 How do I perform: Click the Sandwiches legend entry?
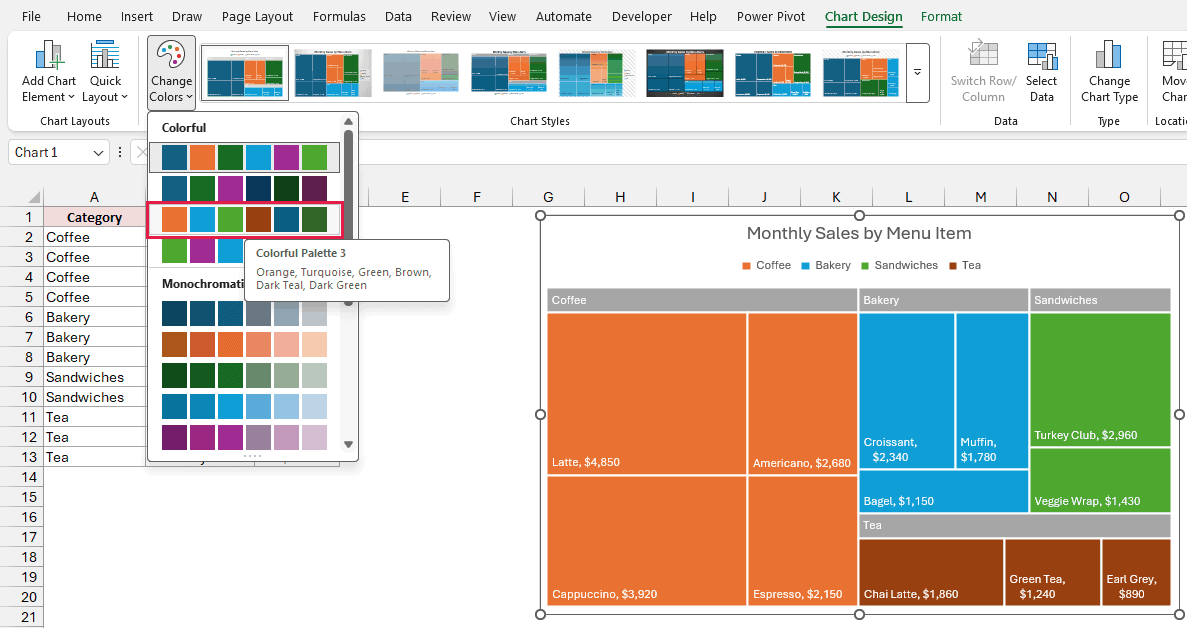[899, 266]
